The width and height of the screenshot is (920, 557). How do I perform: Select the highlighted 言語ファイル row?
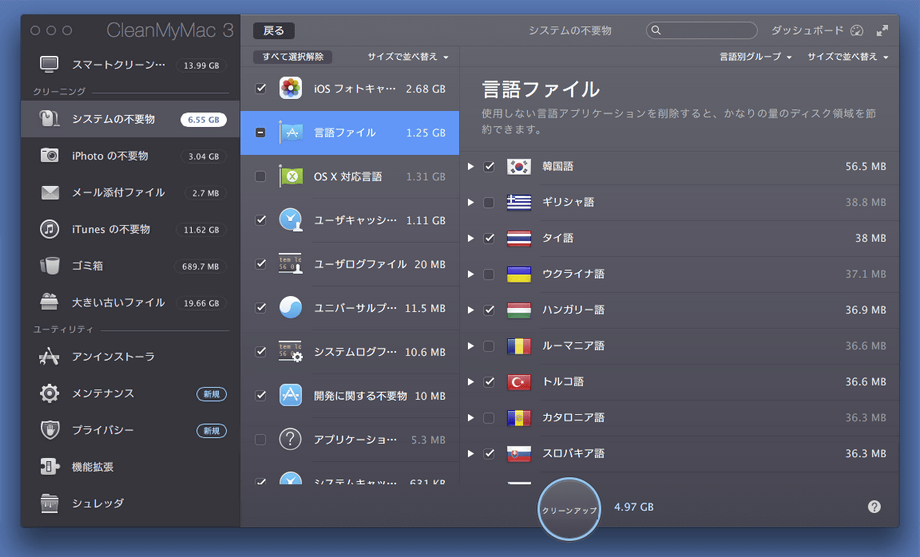[350, 133]
